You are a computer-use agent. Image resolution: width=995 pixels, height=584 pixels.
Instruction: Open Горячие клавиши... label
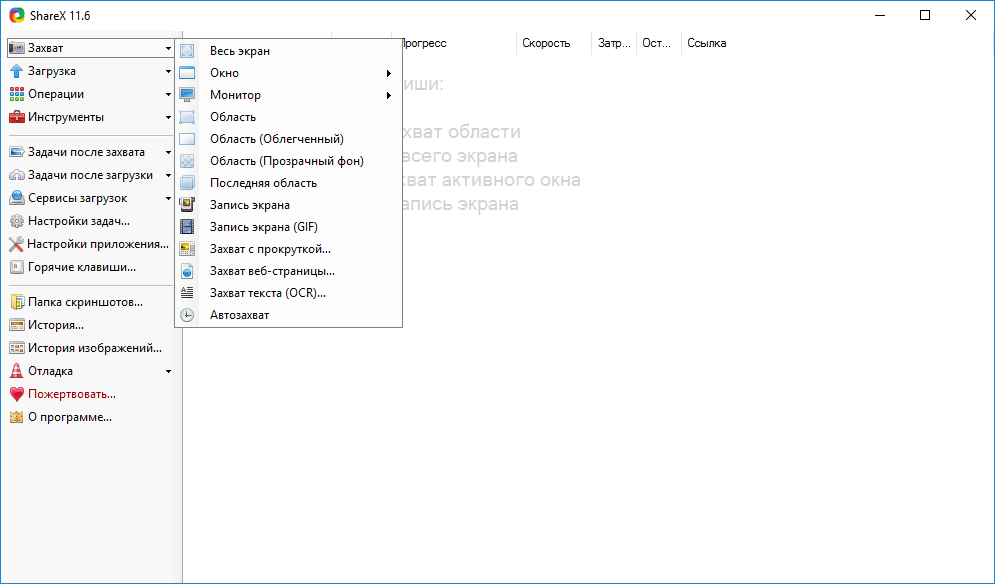click(82, 267)
